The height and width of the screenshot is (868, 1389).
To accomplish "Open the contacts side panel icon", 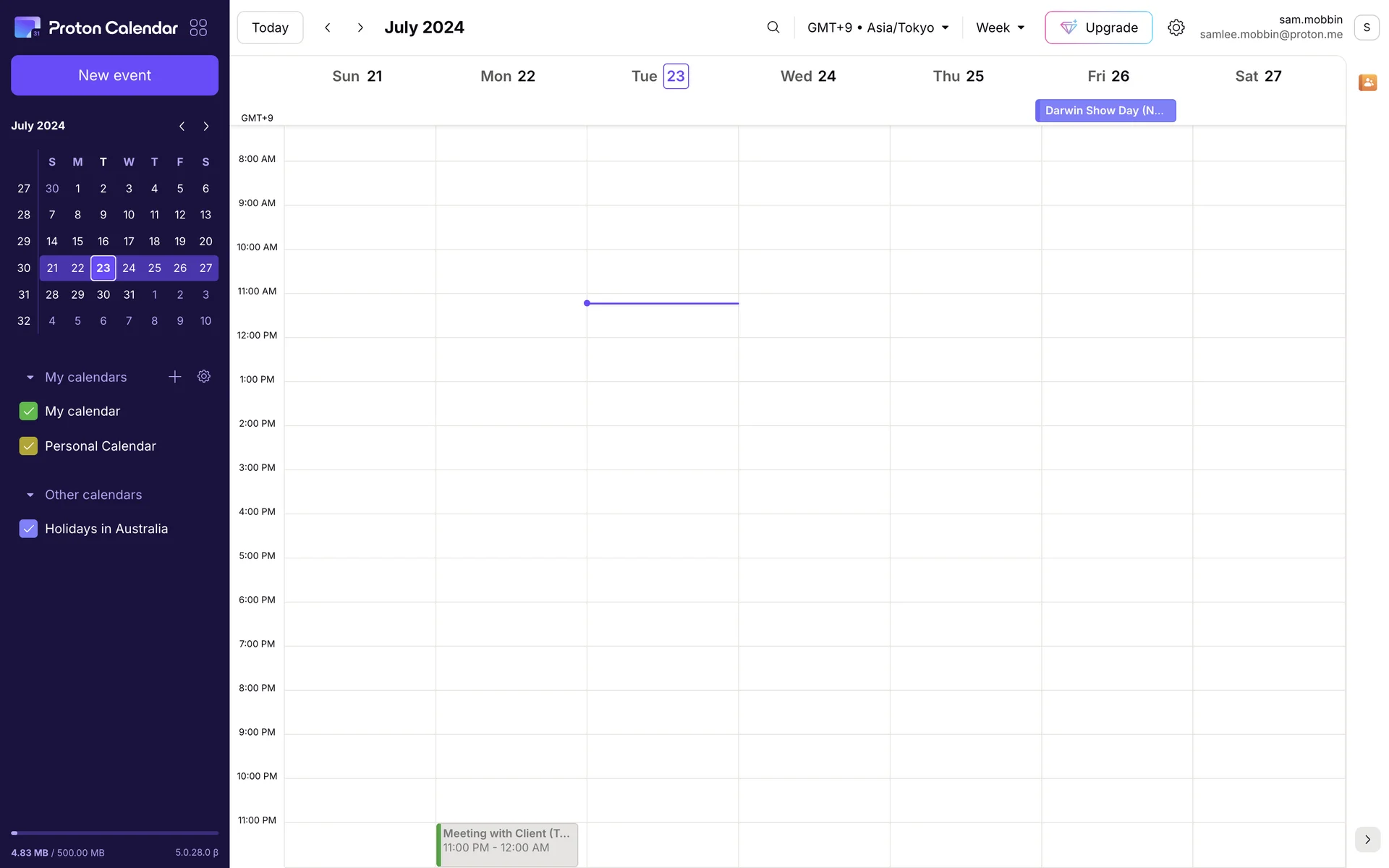I will [1367, 82].
